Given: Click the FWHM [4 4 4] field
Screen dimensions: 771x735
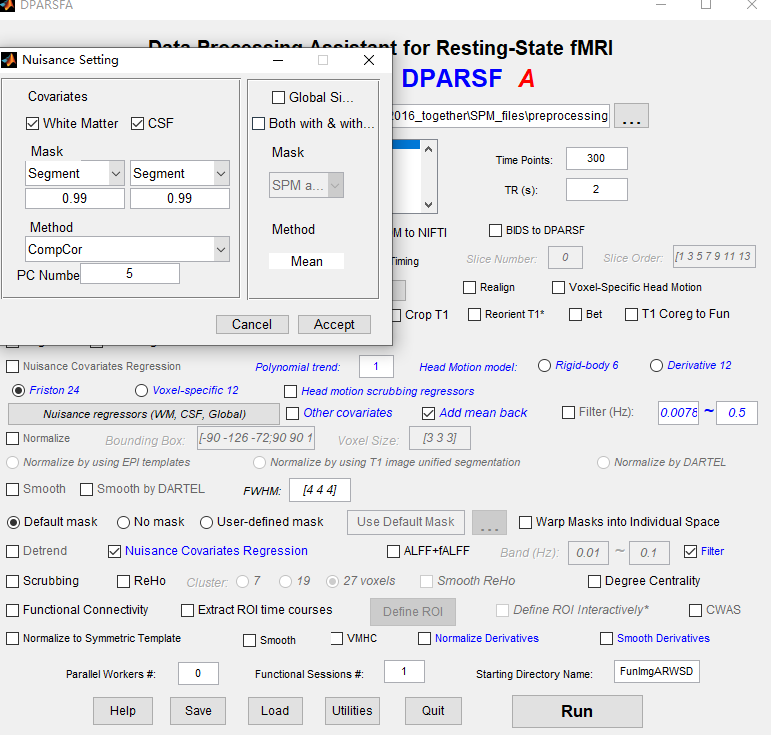Looking at the screenshot, I should [320, 490].
